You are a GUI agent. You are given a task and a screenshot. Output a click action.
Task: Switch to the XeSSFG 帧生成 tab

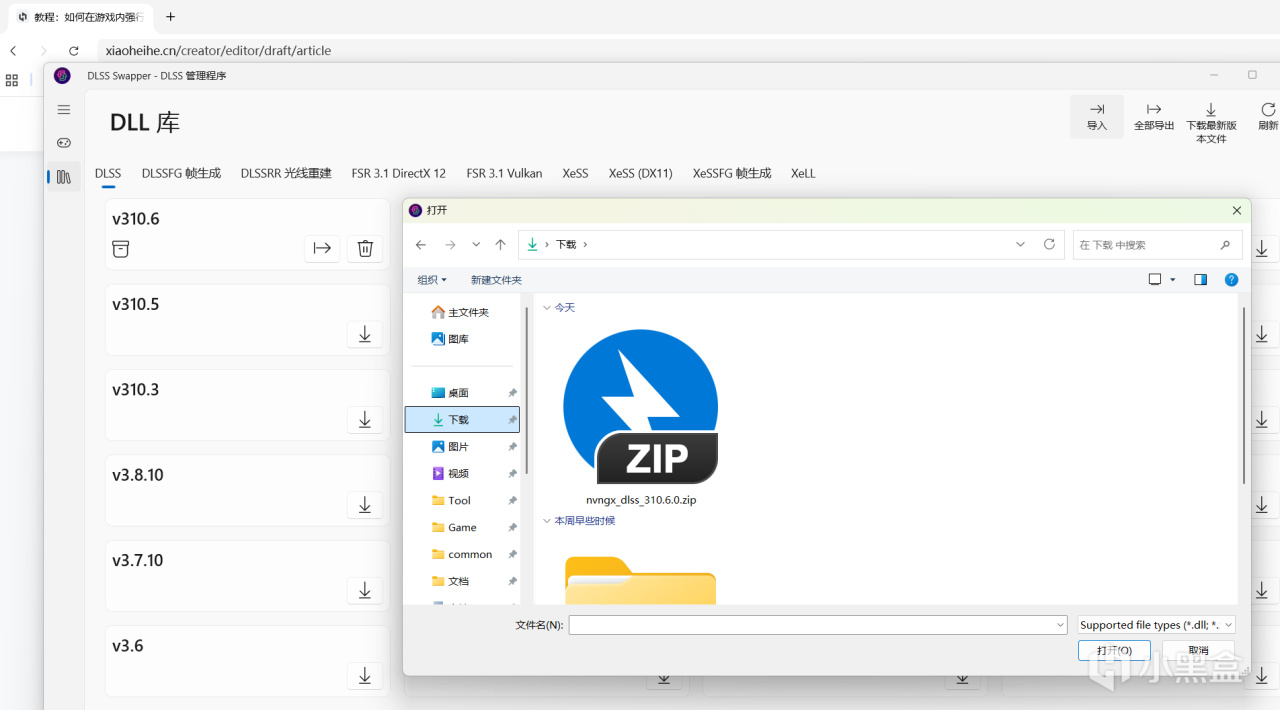[732, 173]
